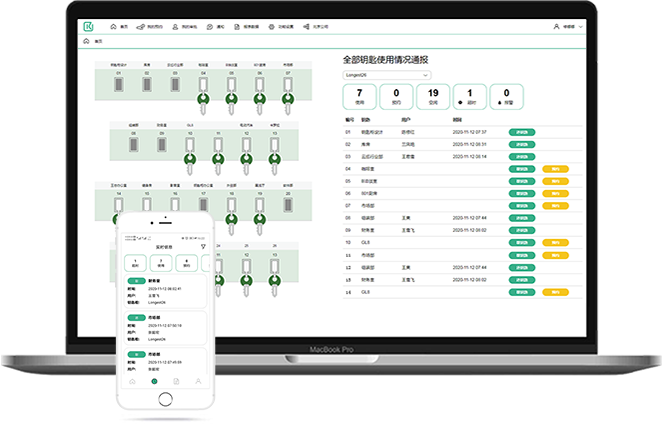Click the home breadcrumb icon below navbar

pyautogui.click(x=85, y=42)
